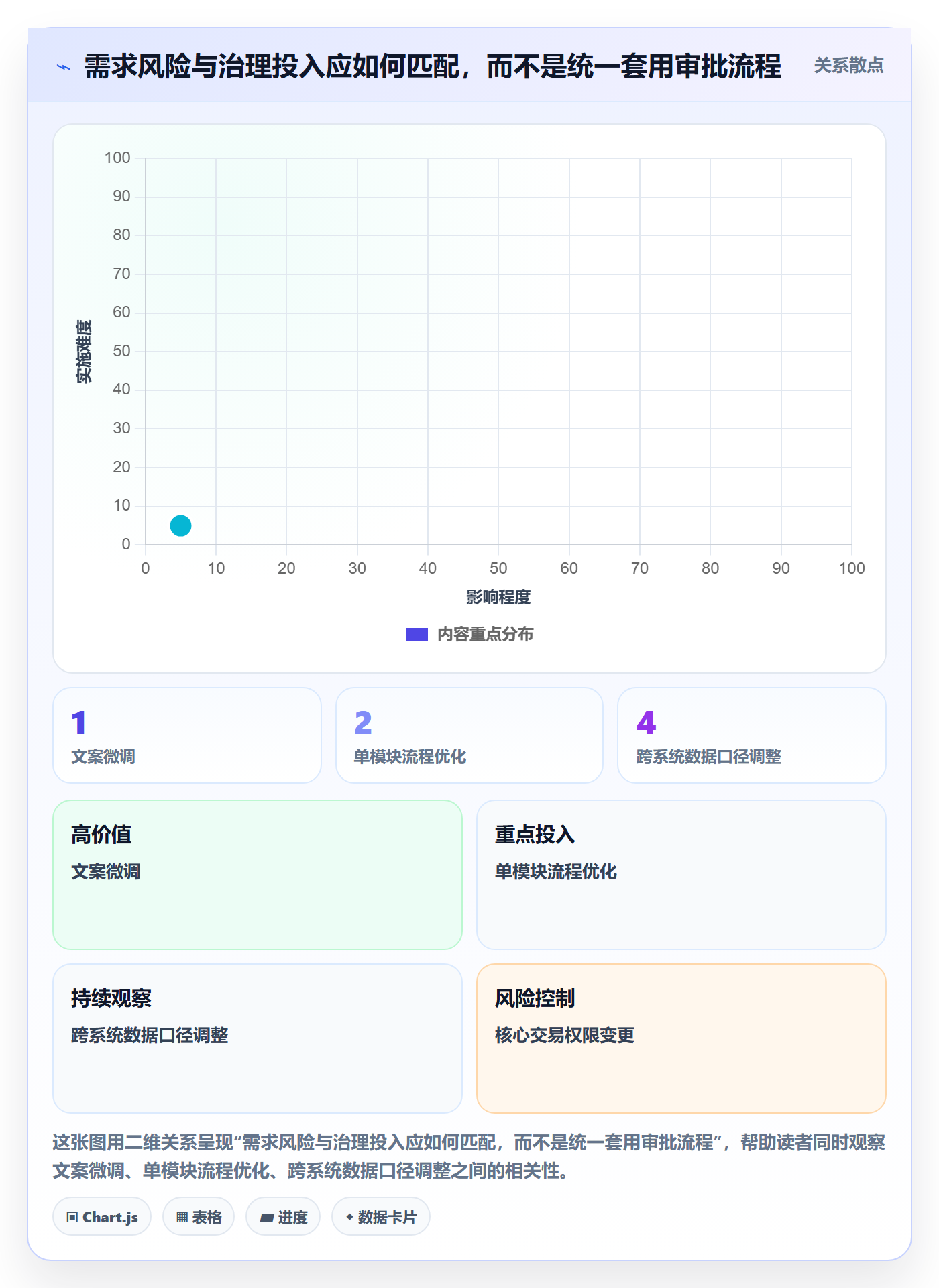Click 单模块流程优化 text inside 重点投入 card

(556, 871)
